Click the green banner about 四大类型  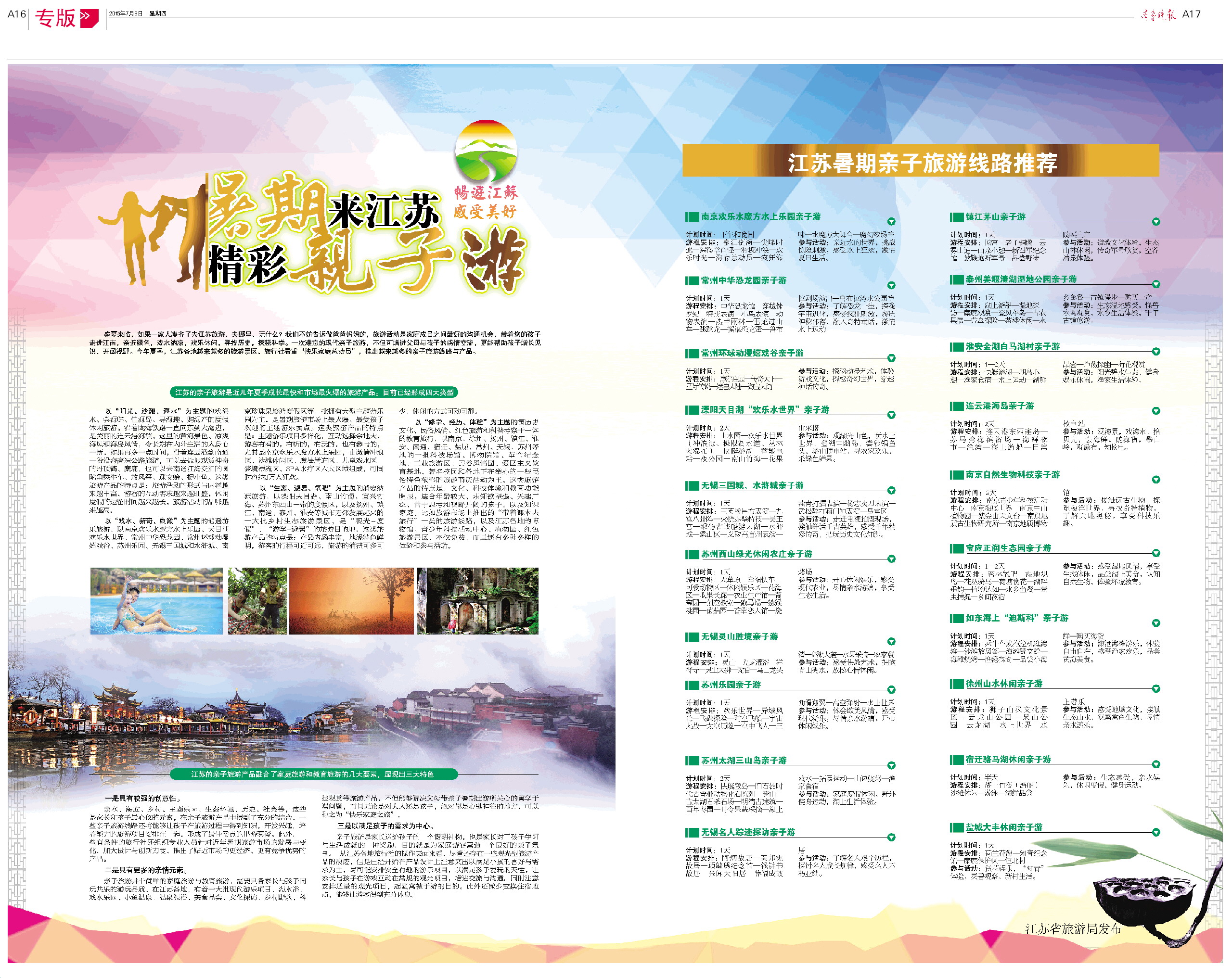coord(314,393)
